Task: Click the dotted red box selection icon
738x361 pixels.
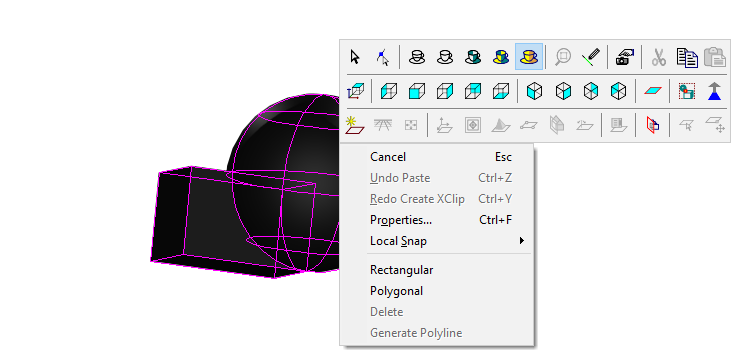Action: 687,91
